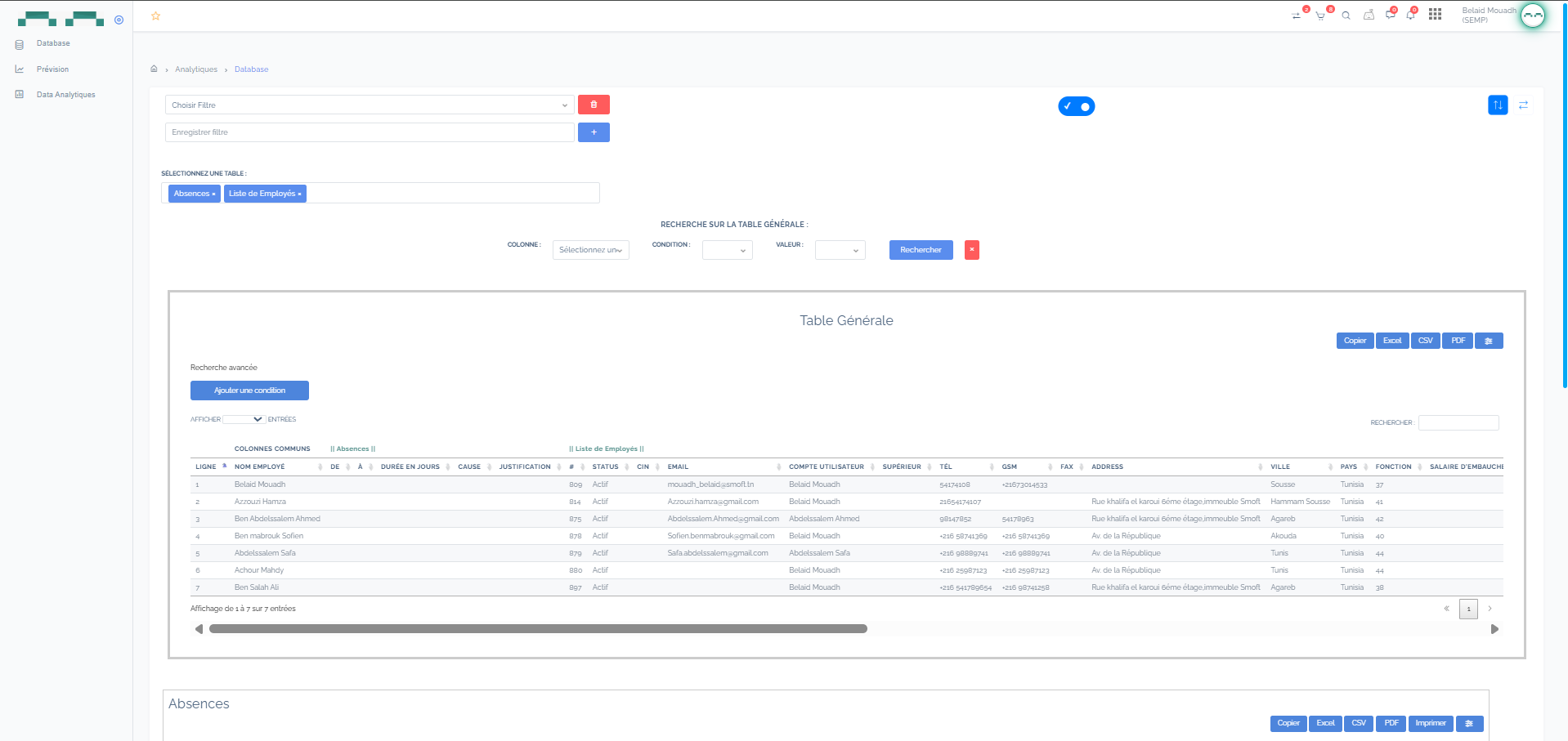1568x741 pixels.
Task: Click the sidebar pin target icon
Action: point(119,20)
